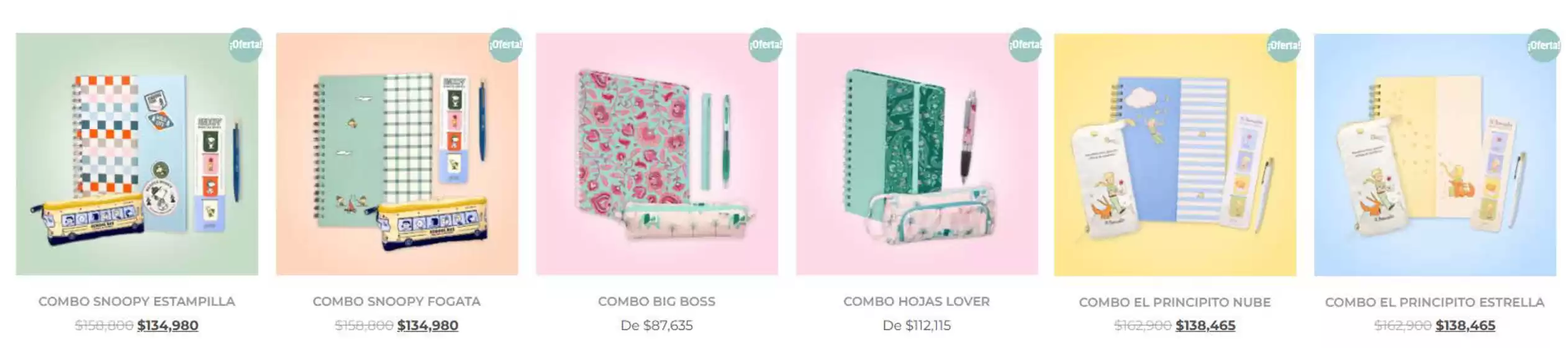The width and height of the screenshot is (1568, 348).
Task: Click the ¡Oferta! badge on Combo Big Boss
Action: tap(765, 45)
